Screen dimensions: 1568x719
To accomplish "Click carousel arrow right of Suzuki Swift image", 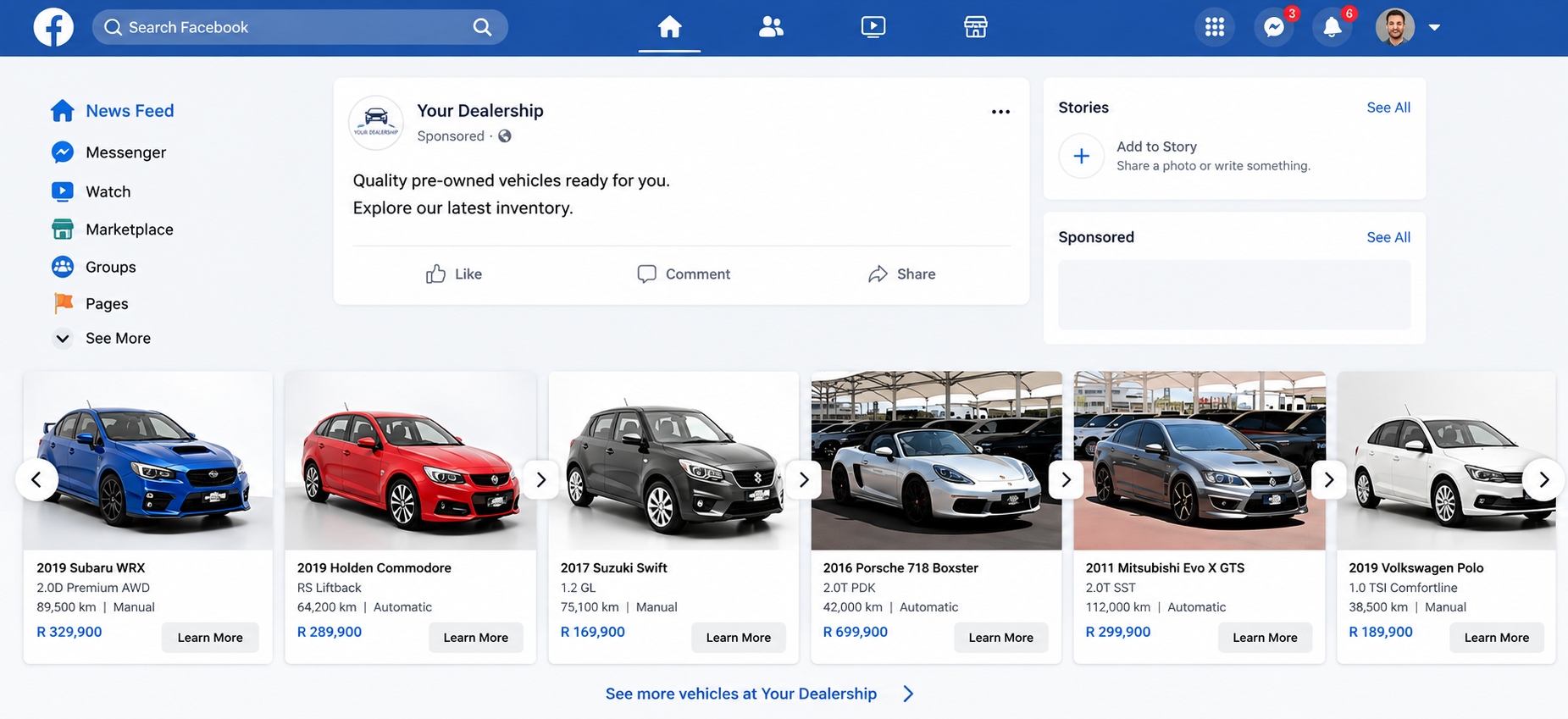I will [x=804, y=480].
